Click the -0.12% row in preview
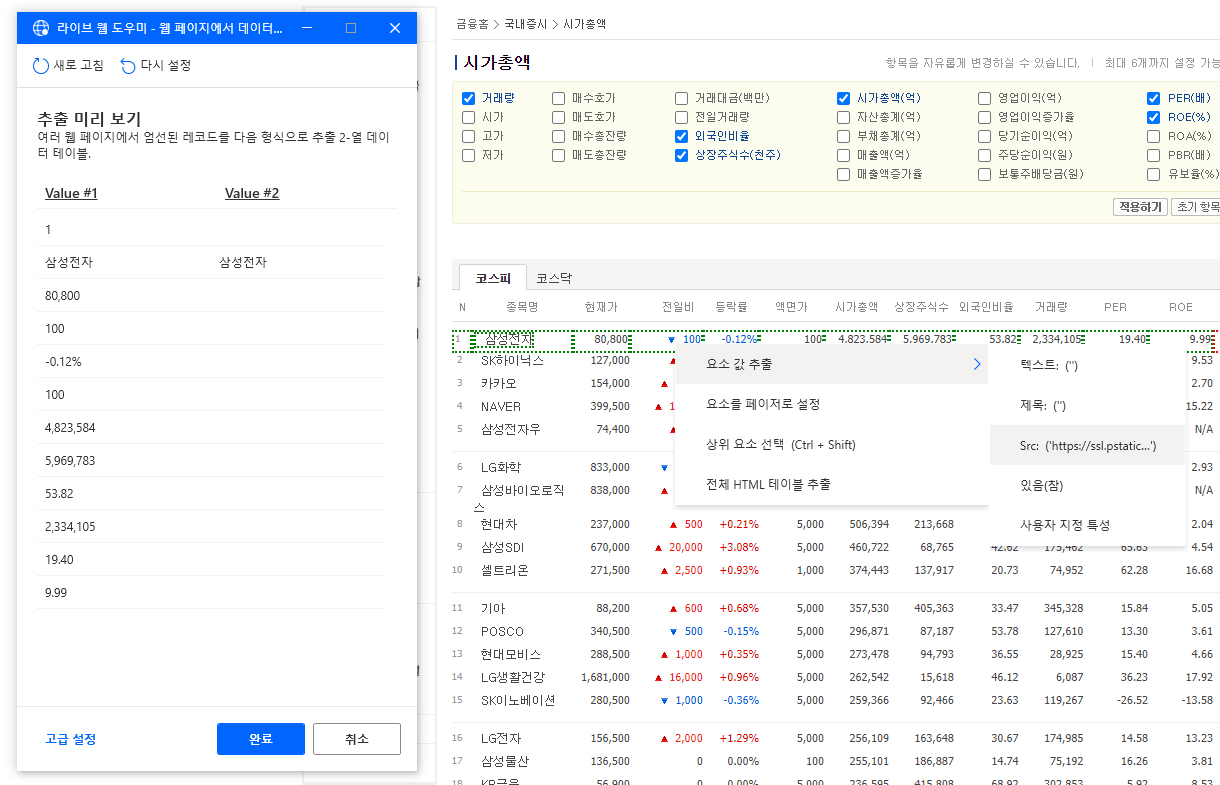 [x=210, y=362]
